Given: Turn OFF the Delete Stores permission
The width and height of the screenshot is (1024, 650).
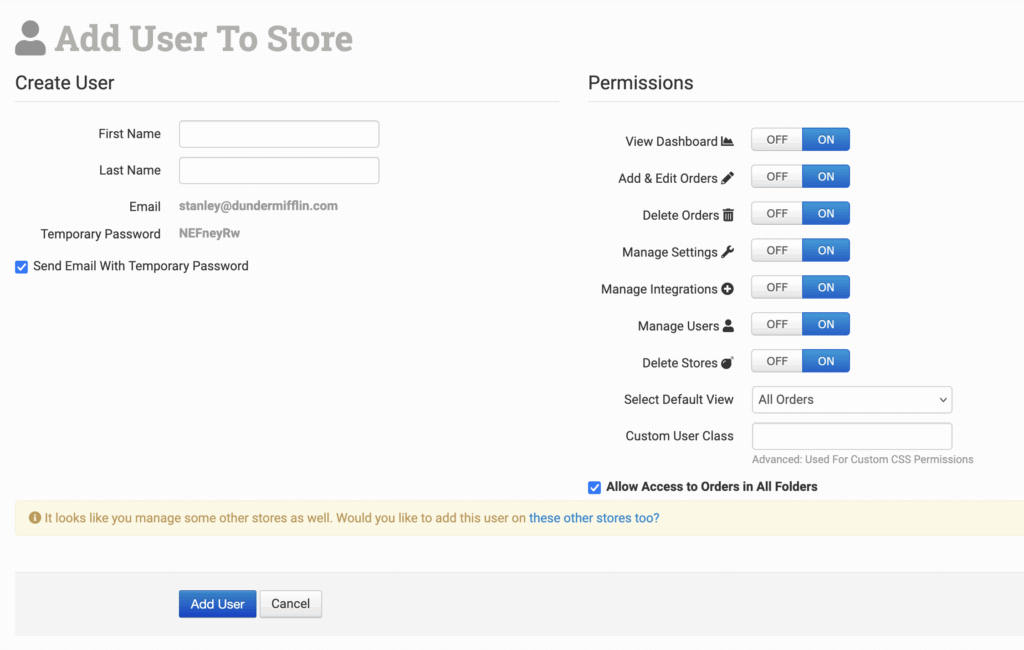Looking at the screenshot, I should click(x=777, y=361).
